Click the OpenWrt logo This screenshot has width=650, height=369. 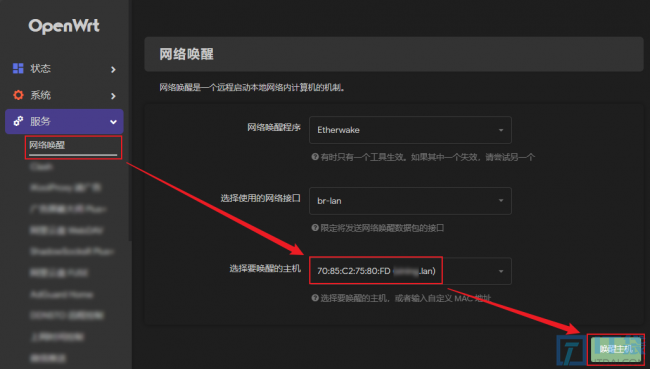[x=64, y=26]
